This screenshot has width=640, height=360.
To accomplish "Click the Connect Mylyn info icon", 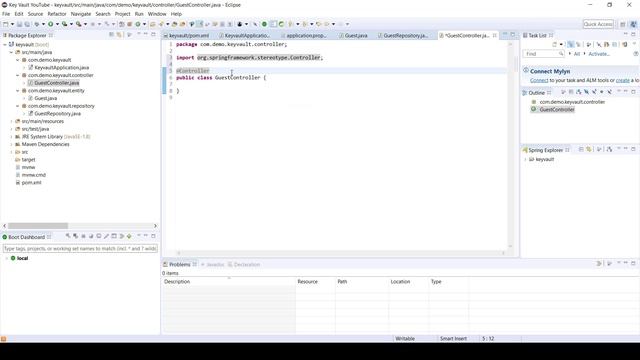I will [526, 71].
